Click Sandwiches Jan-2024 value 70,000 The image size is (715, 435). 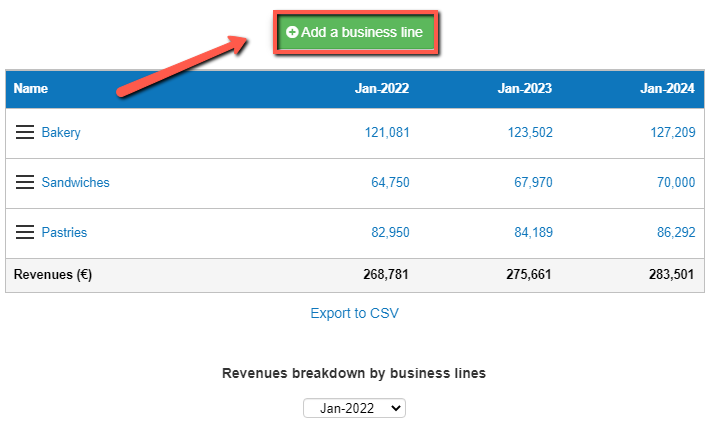coord(676,182)
